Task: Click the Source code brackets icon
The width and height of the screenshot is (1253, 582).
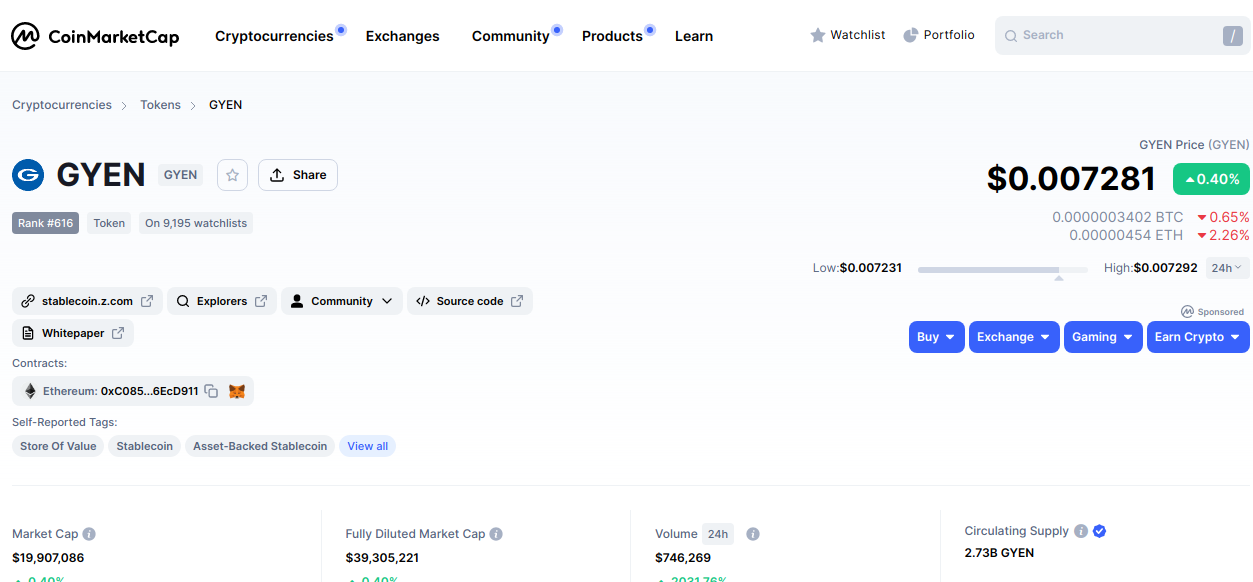Action: (x=423, y=301)
